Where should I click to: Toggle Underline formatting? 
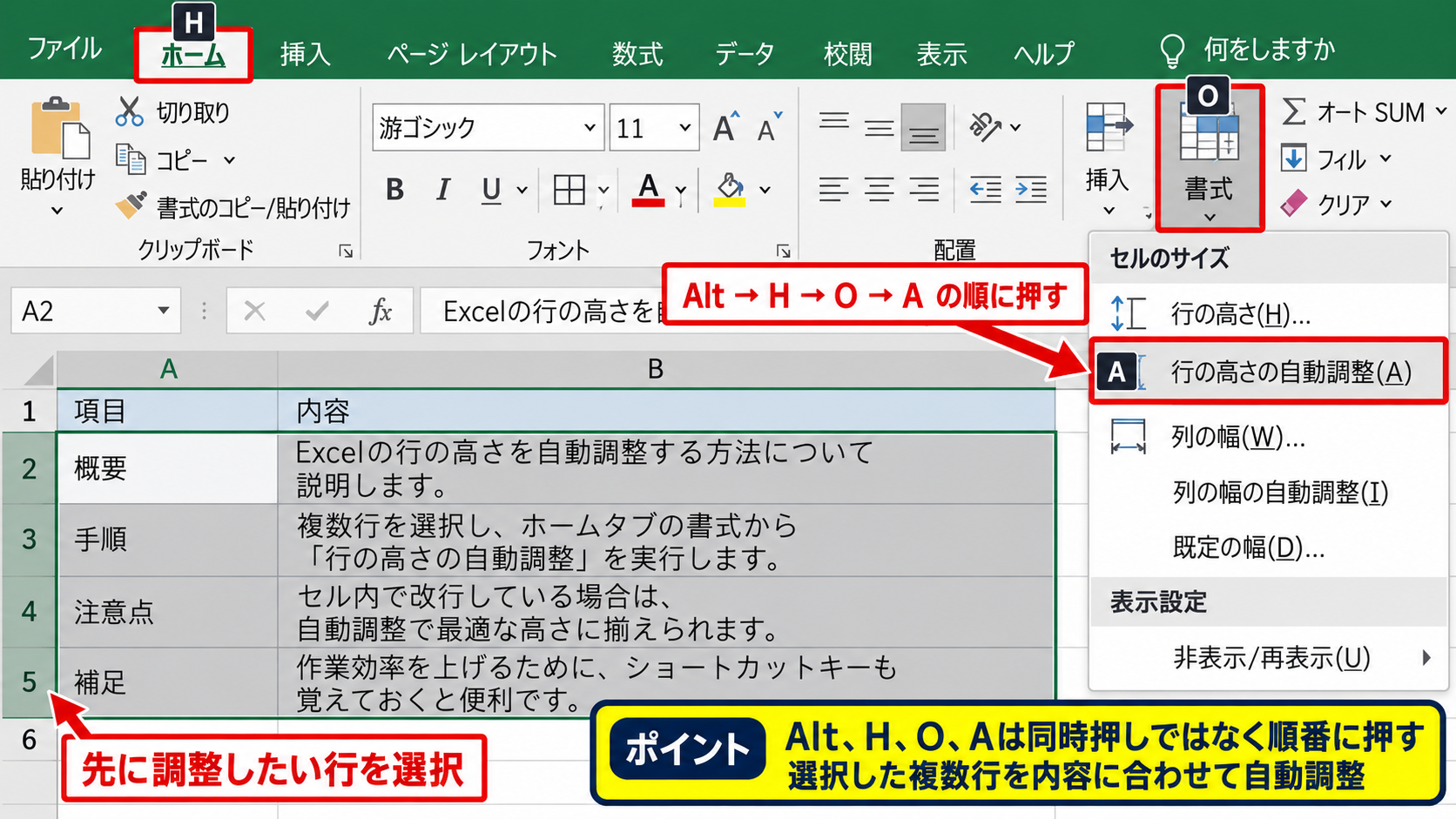491,189
